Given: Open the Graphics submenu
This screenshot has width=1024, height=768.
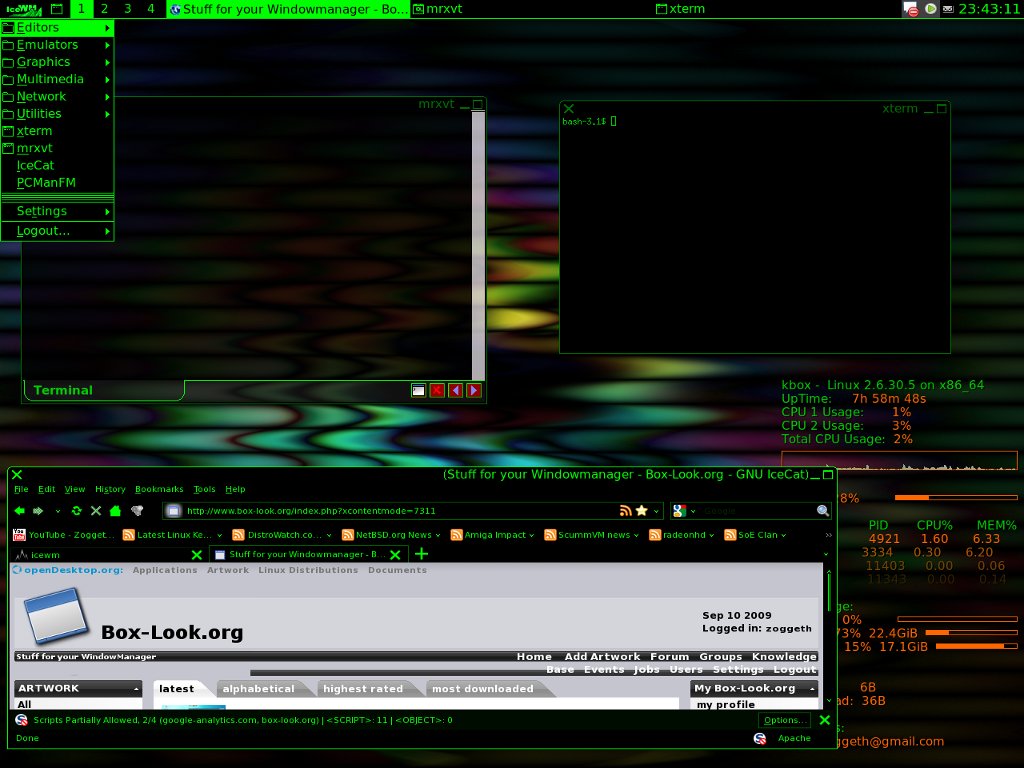Looking at the screenshot, I should coord(57,62).
